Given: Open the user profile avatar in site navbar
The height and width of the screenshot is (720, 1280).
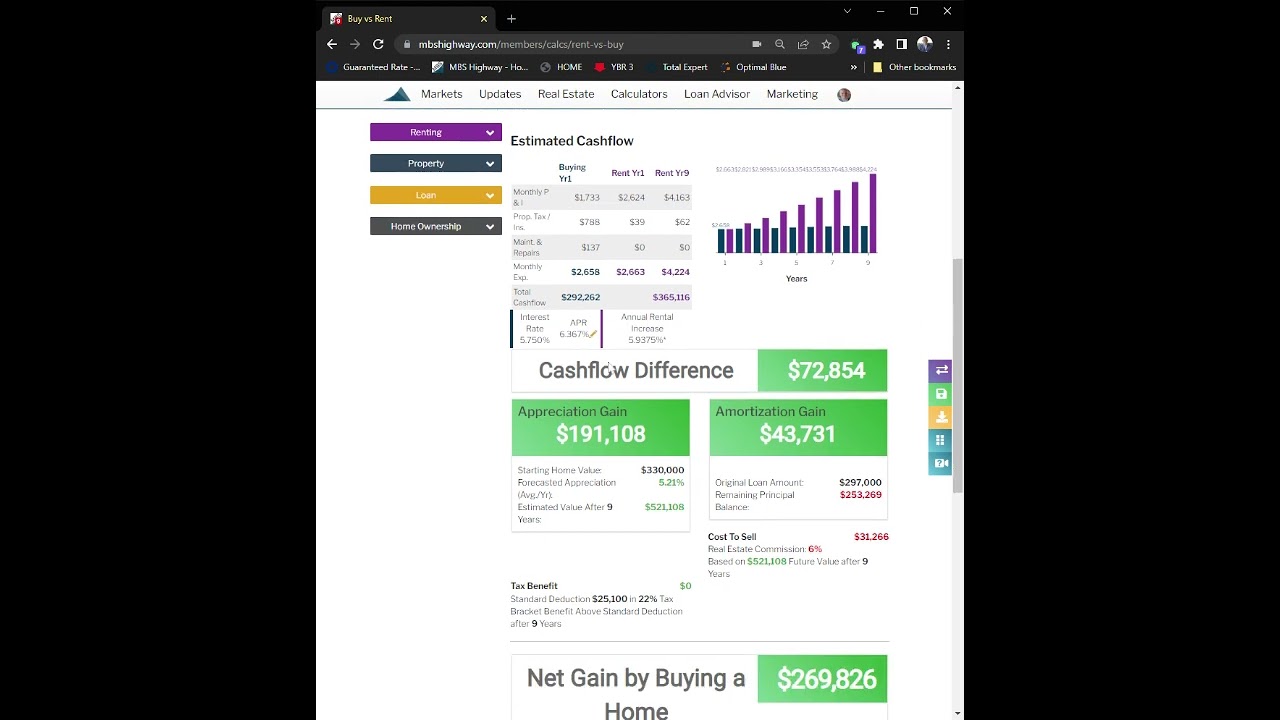Looking at the screenshot, I should click(x=844, y=94).
